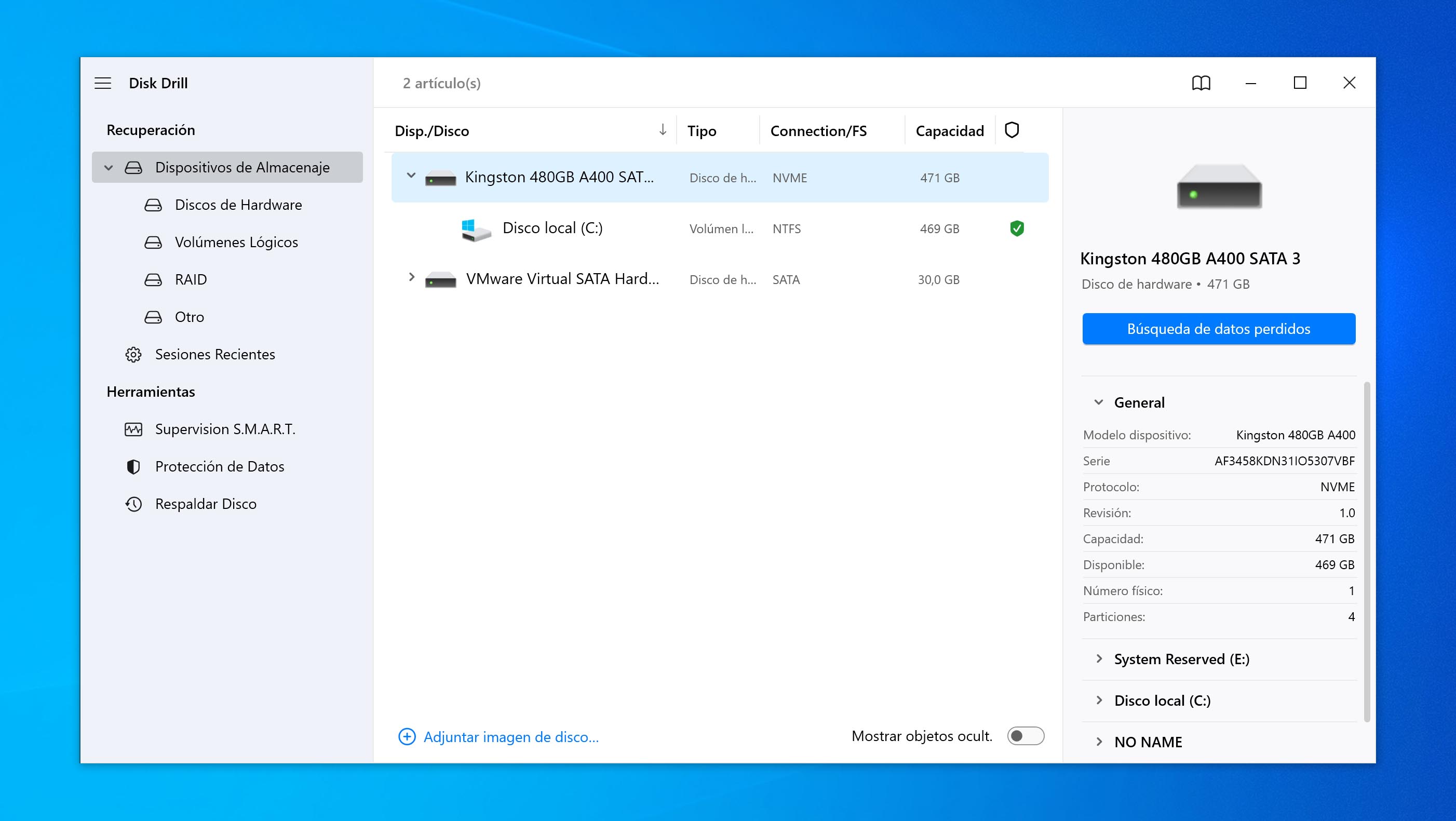Open Sesiones Recientes
The width and height of the screenshot is (1456, 821).
pyautogui.click(x=227, y=355)
